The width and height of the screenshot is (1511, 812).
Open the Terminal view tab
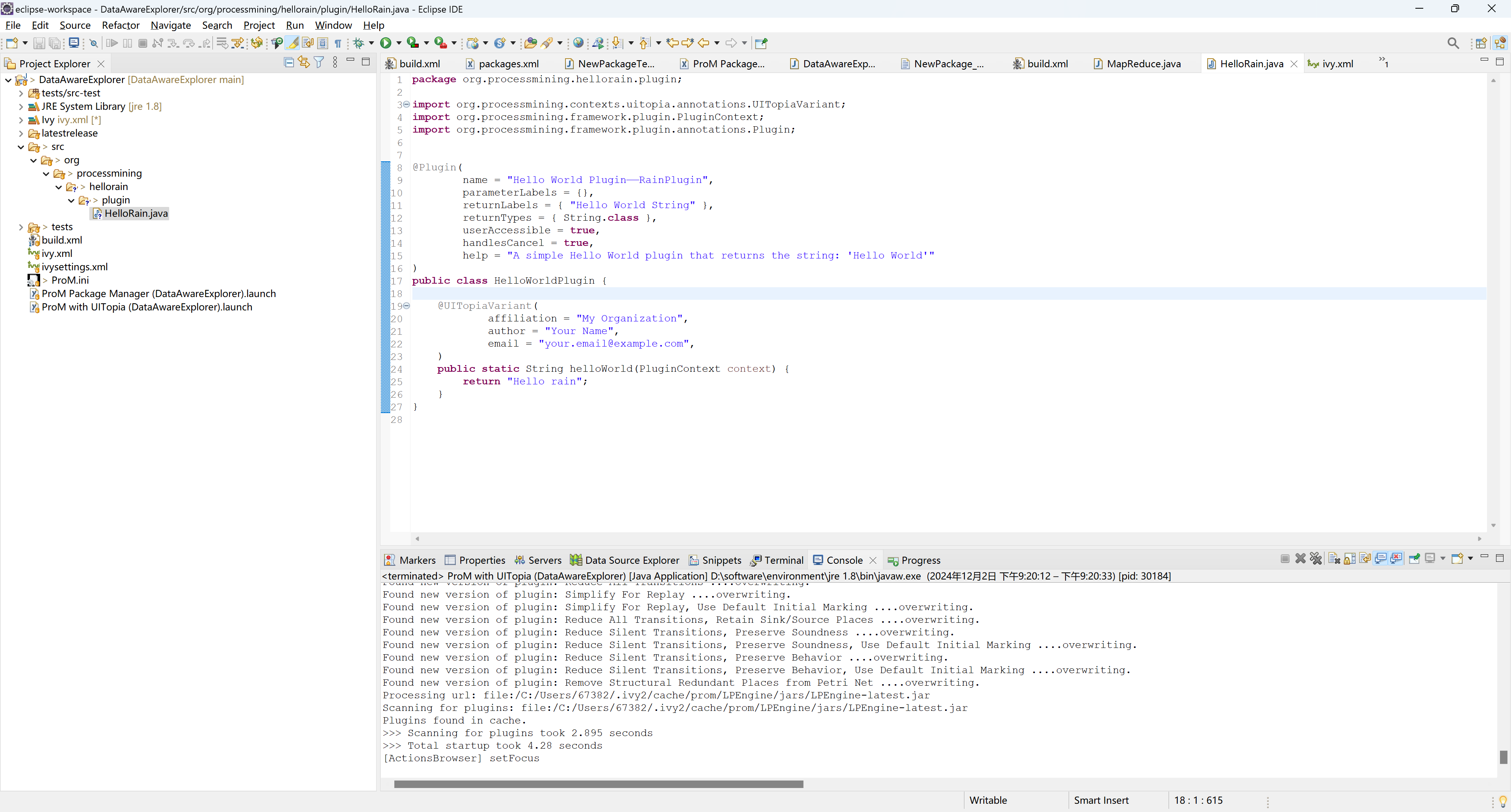pos(777,560)
